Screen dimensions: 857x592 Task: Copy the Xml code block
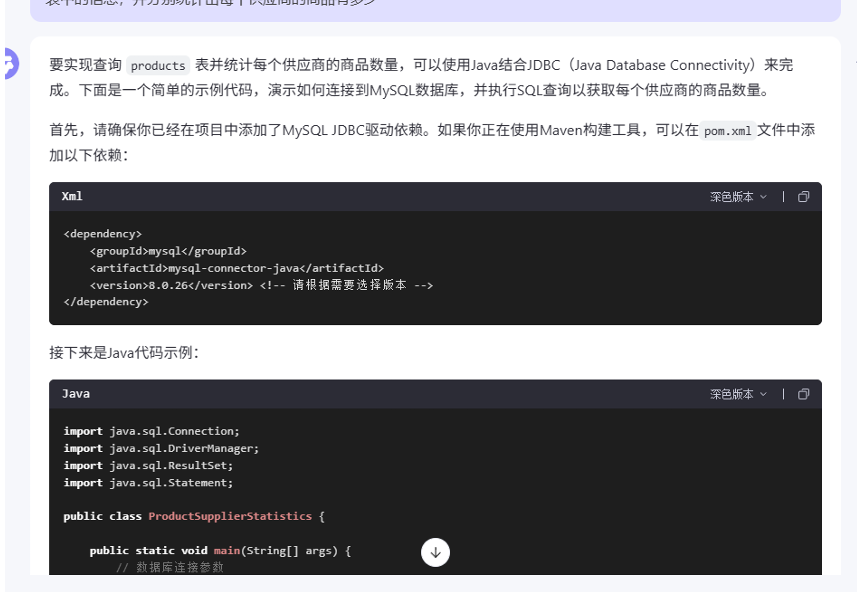pos(803,197)
